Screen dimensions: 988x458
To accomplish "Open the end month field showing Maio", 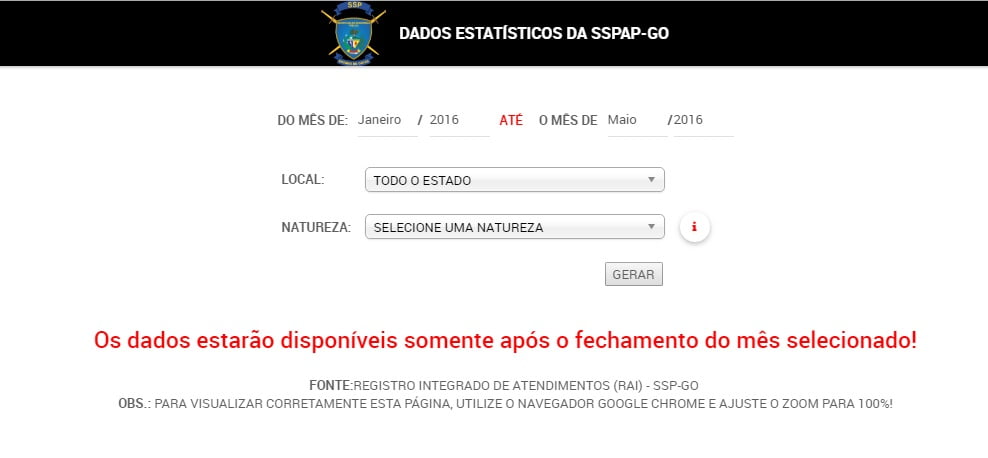I will tap(637, 120).
